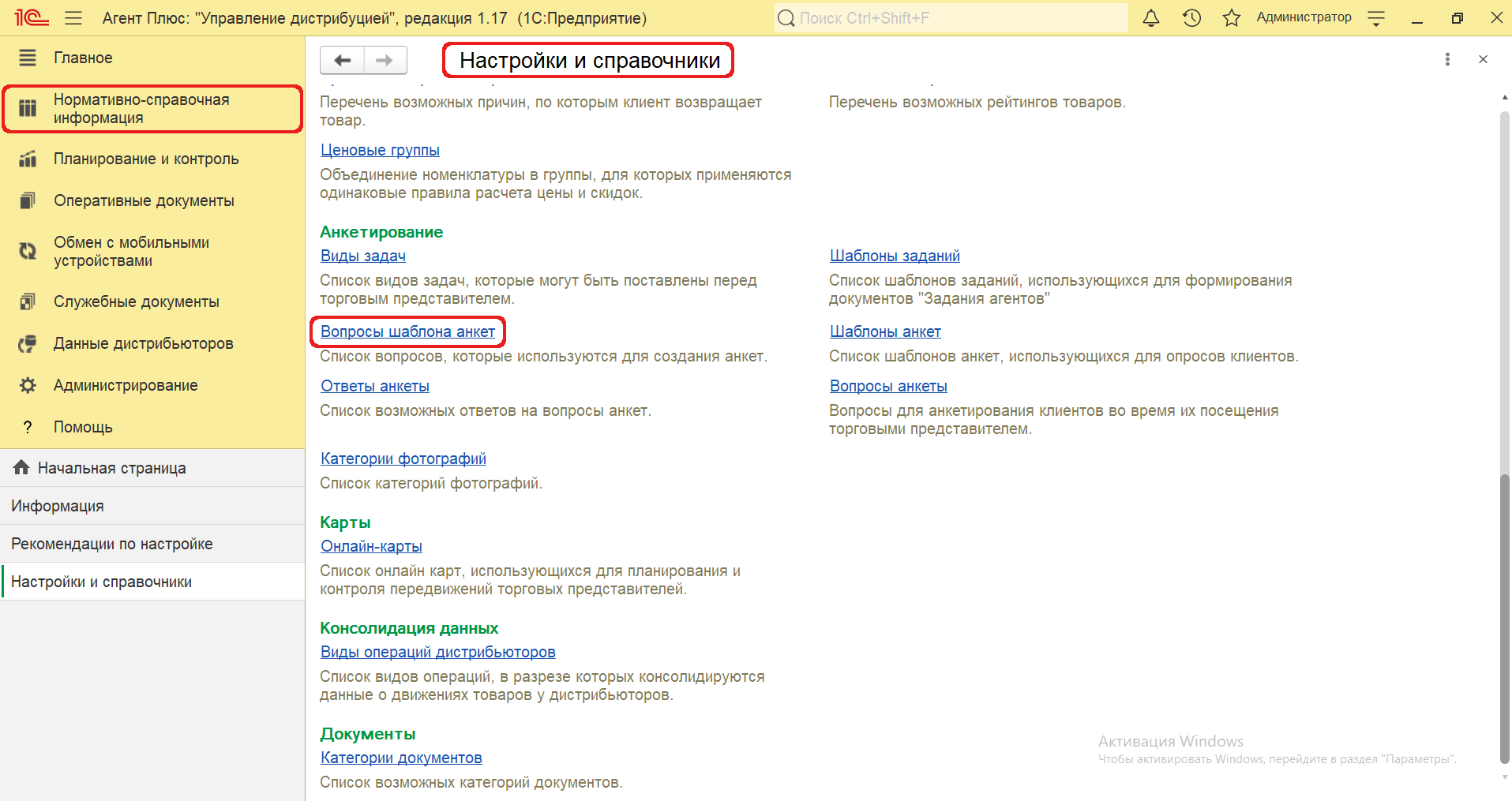Image resolution: width=1512 pixels, height=801 pixels.
Task: Navigate forward with the right arrow
Action: click(385, 61)
